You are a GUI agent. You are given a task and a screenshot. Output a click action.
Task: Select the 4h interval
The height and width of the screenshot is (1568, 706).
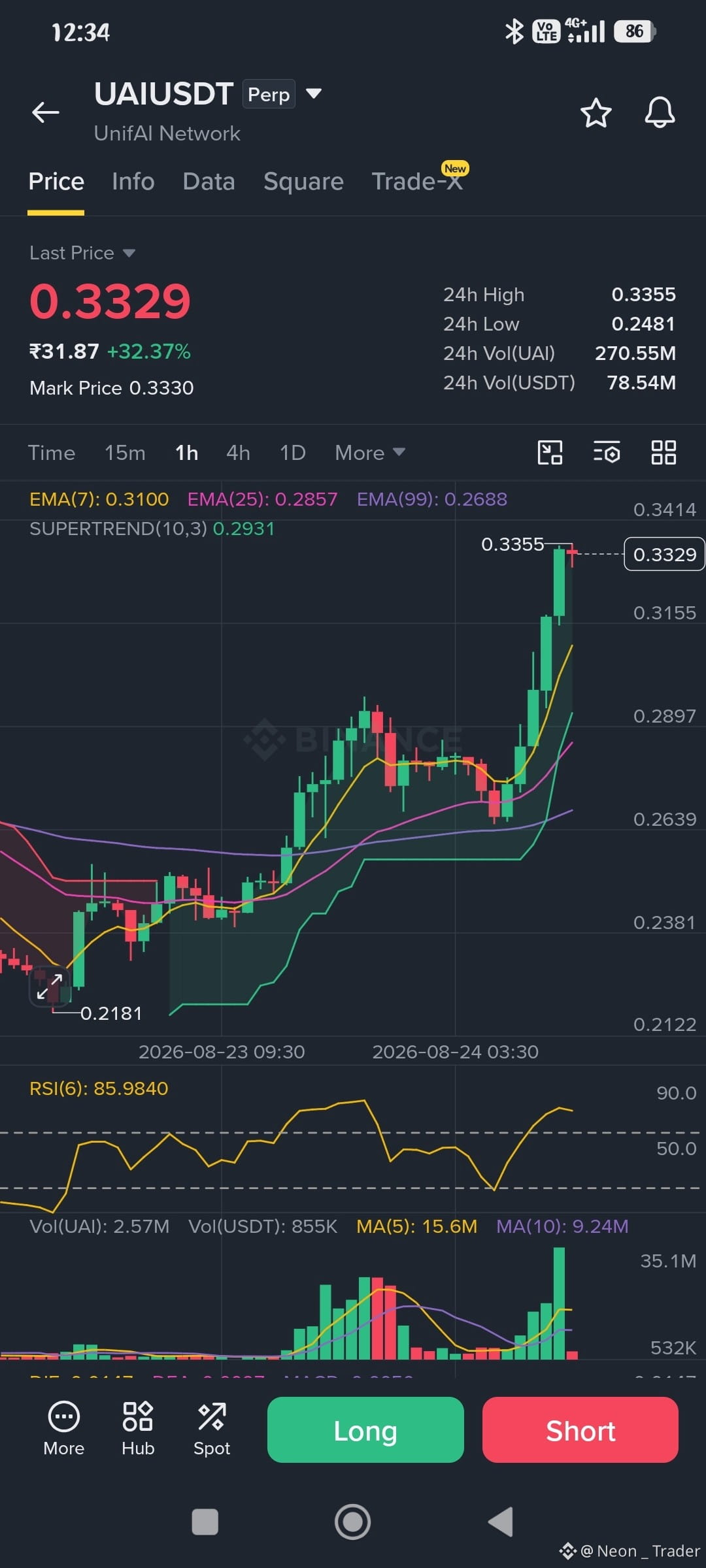click(238, 452)
